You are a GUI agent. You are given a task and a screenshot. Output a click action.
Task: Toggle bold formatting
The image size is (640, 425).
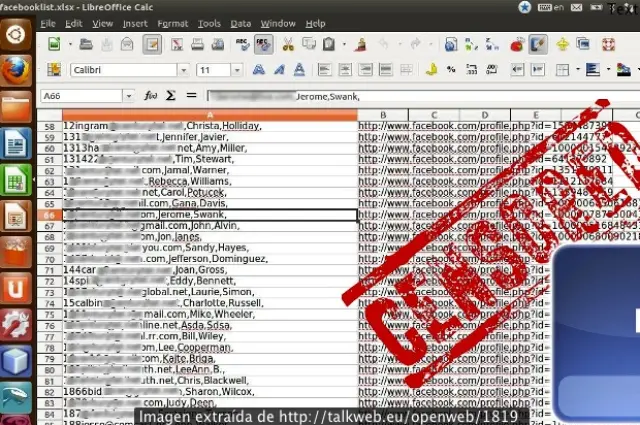(x=258, y=70)
